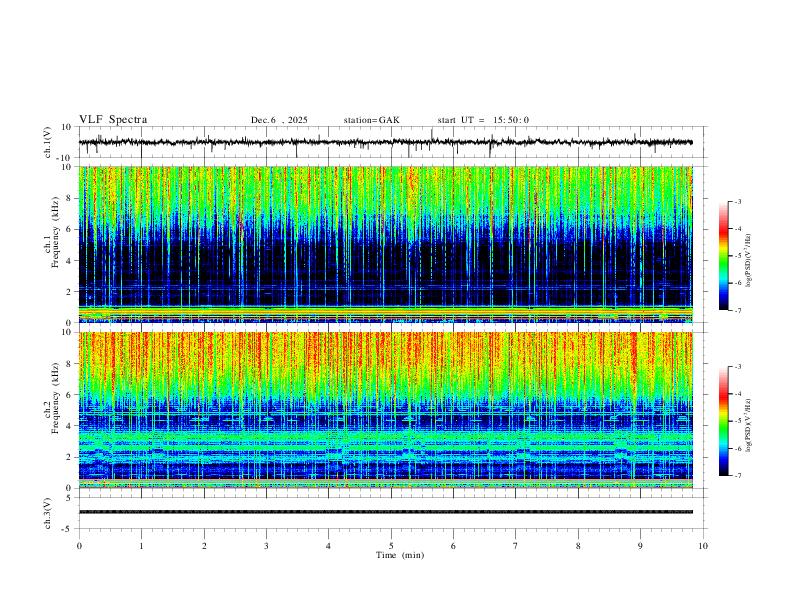792x612 pixels.
Task: Click the "start UT = 15:50:0" text
Action: point(483,120)
